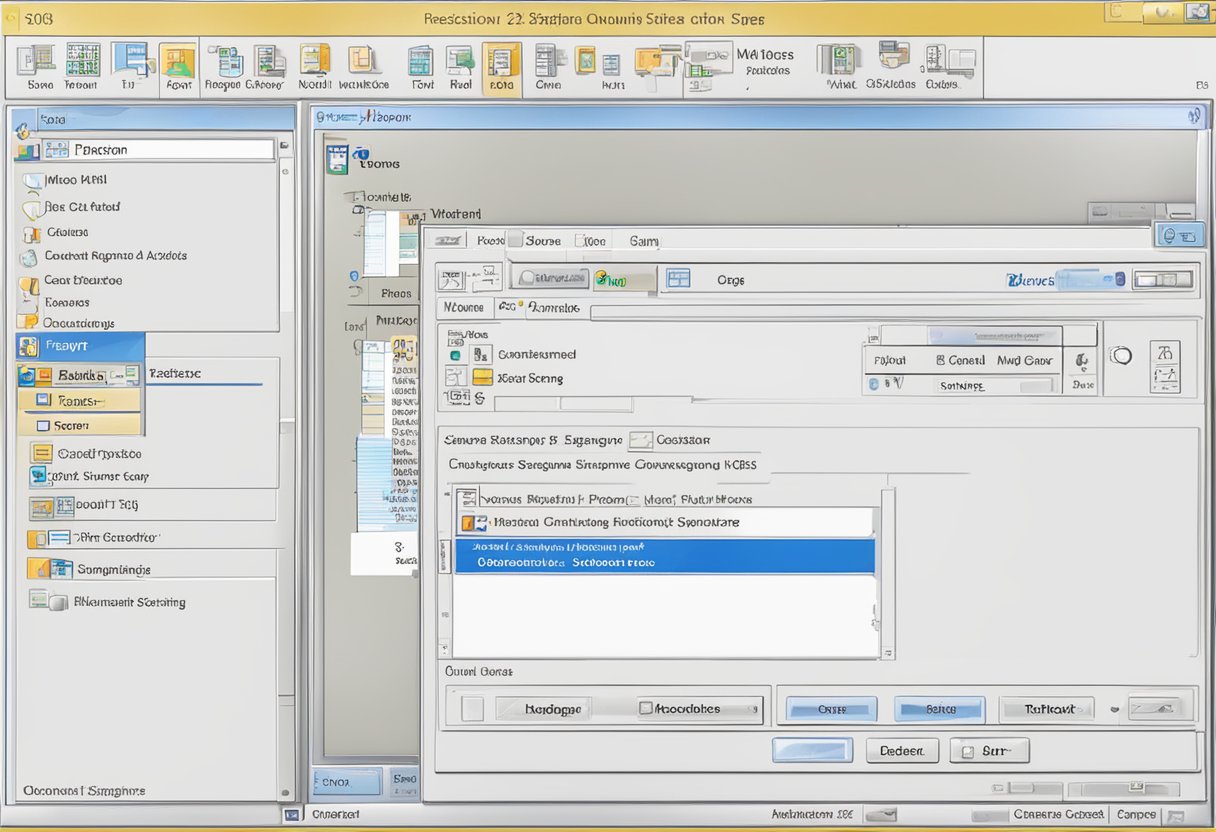This screenshot has height=832, width=1216.
Task: Toggle the Scoren checkbox in left menu
Action: 43,425
